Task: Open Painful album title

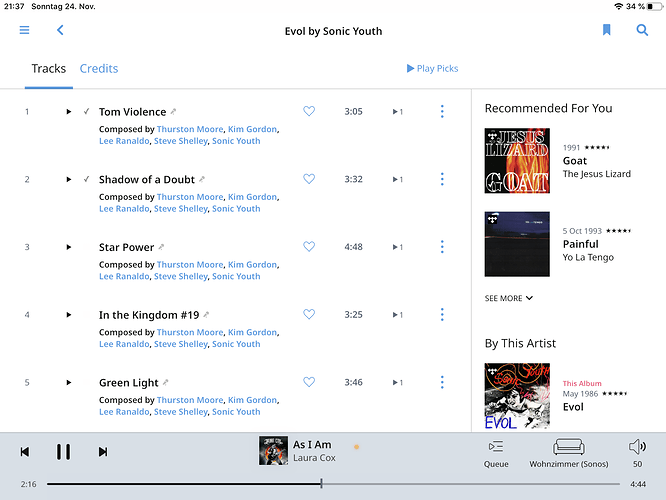Action: pos(580,244)
